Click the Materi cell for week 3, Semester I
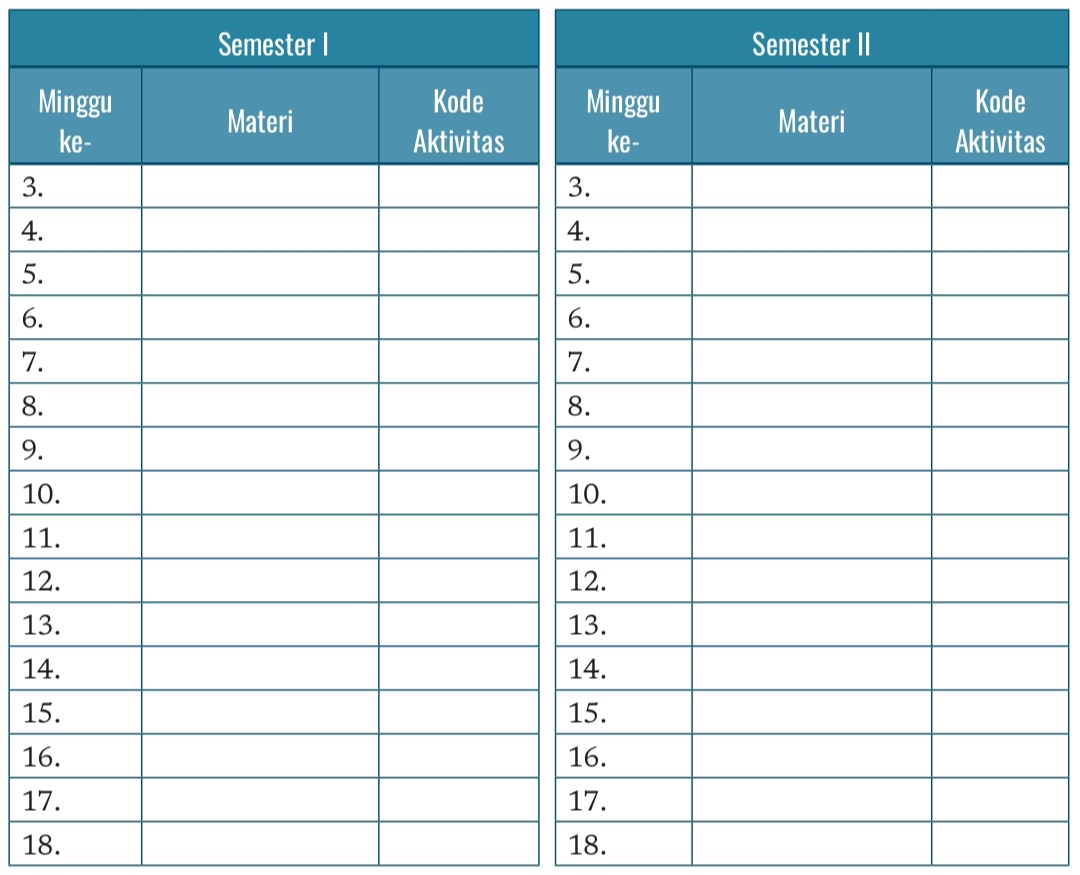This screenshot has width=1080, height=875. point(260,186)
